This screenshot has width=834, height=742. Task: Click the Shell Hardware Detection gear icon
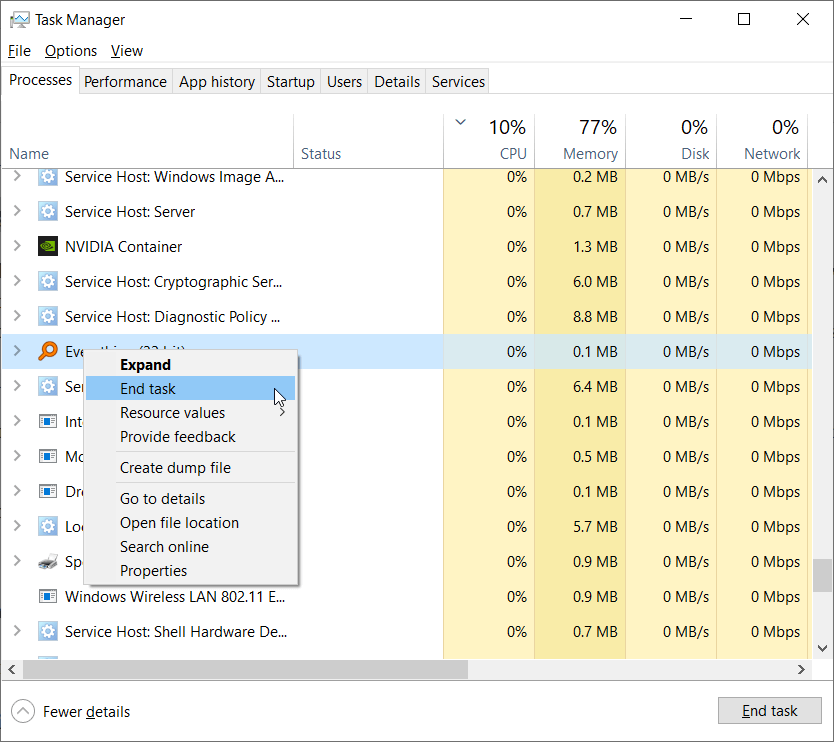[x=48, y=631]
